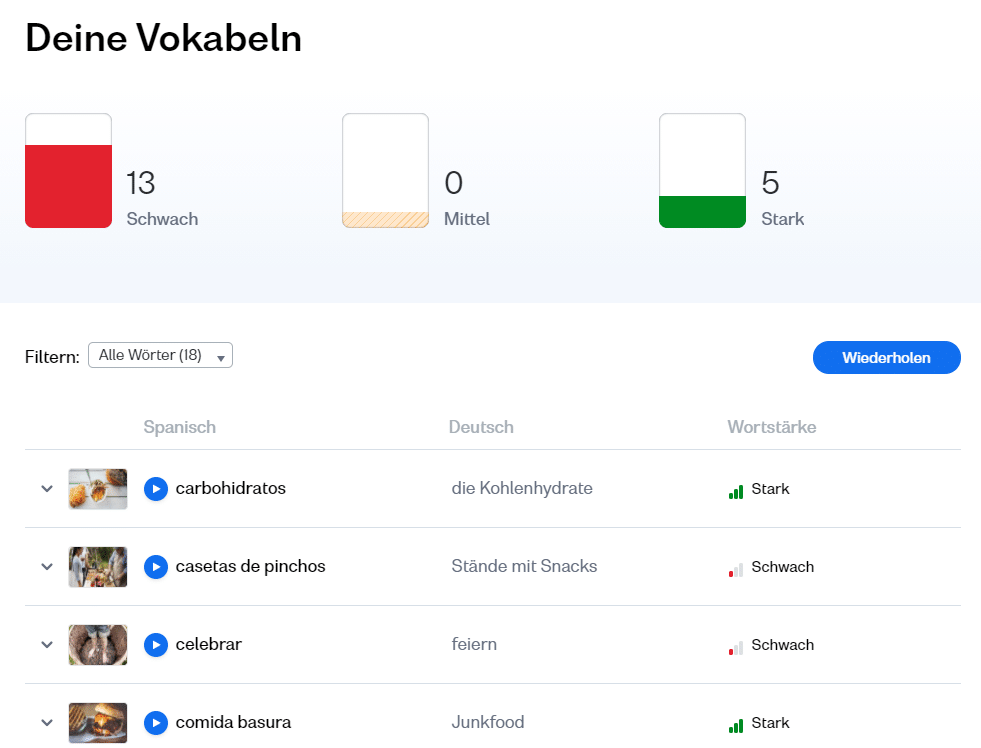Viewport: 981px width, 748px height.
Task: Click the Mittel vocabulary card
Action: coord(385,171)
